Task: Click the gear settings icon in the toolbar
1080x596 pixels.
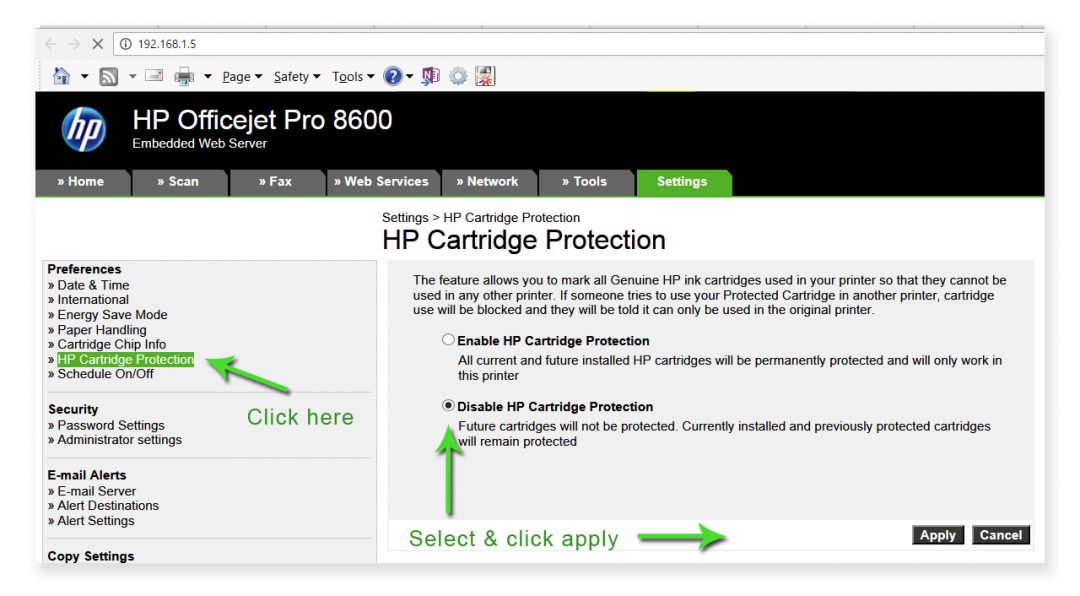Action: coord(458,75)
